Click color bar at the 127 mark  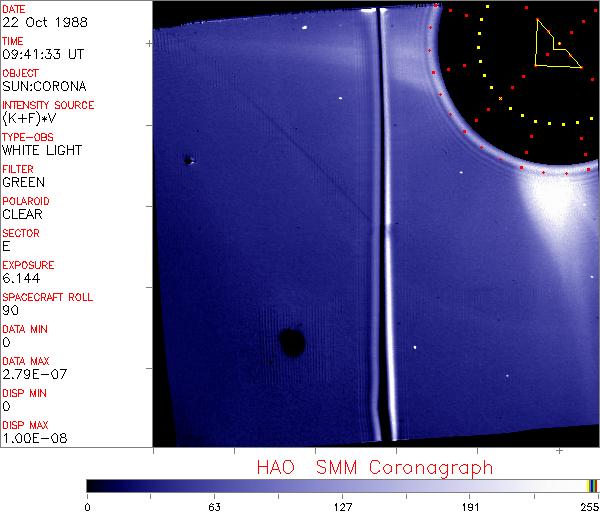click(342, 485)
